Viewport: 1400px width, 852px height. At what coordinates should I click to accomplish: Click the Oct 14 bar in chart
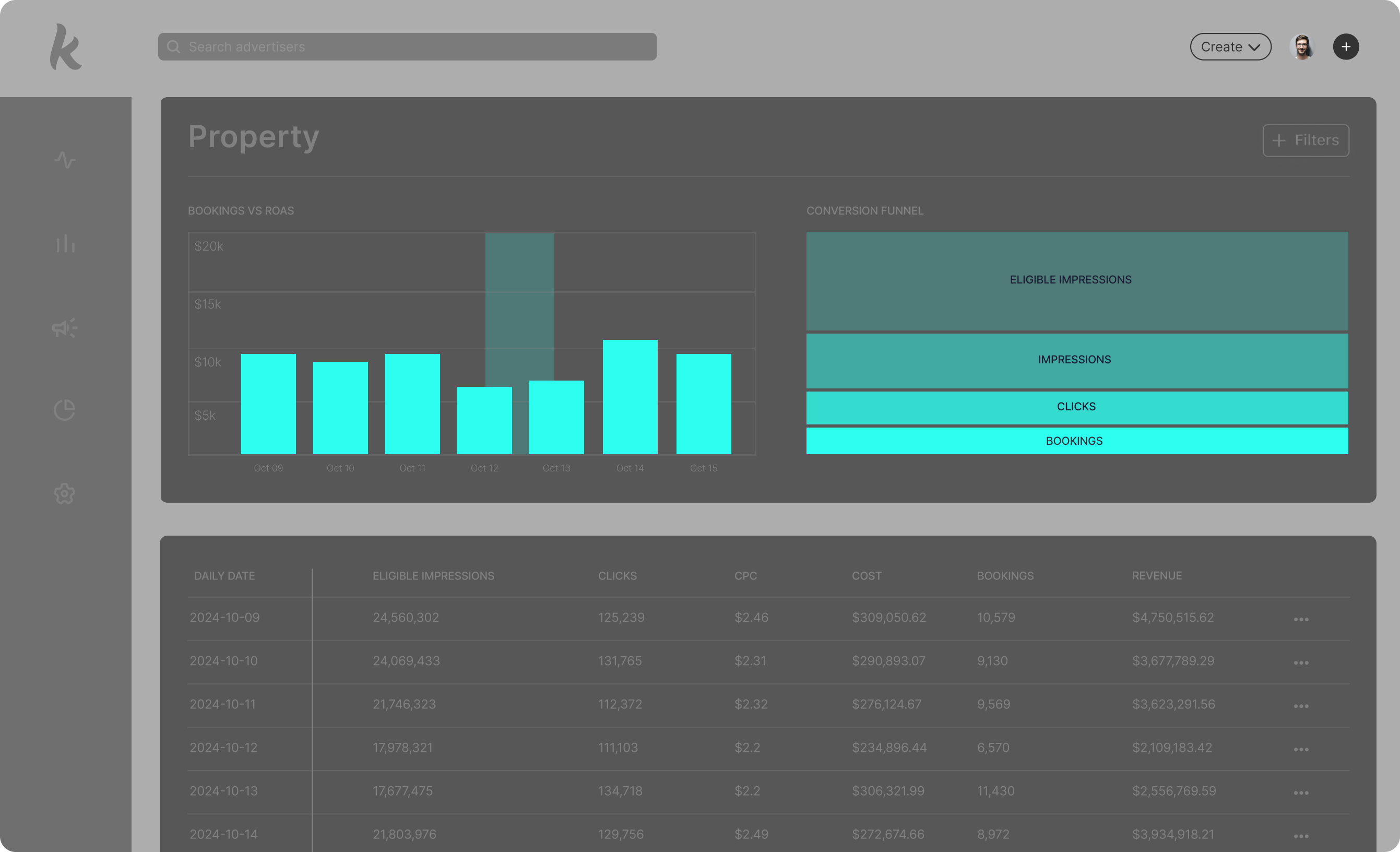(630, 397)
